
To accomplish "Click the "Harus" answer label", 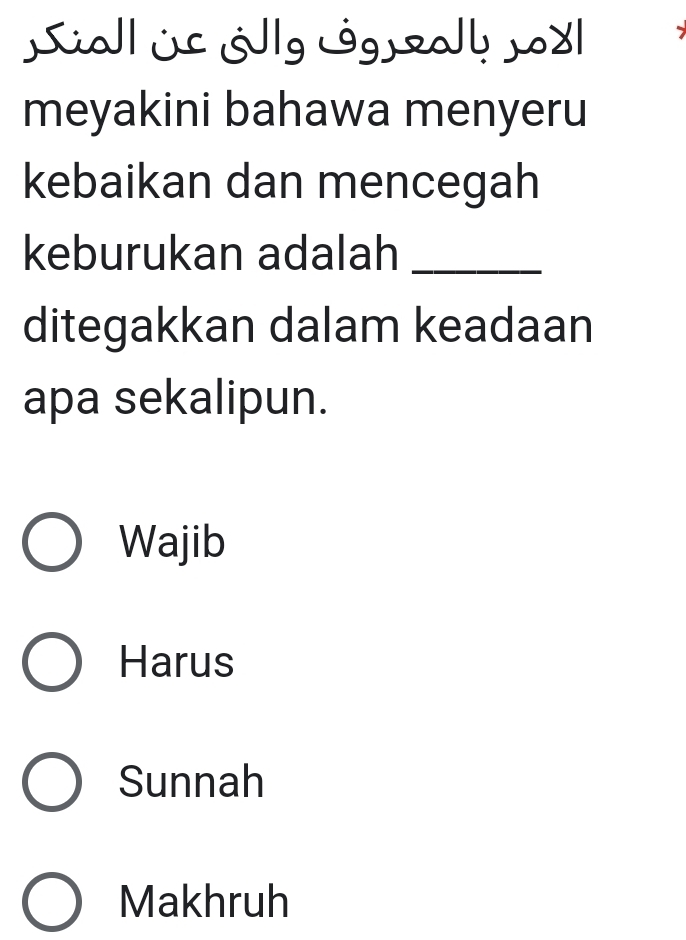I will click(176, 663).
